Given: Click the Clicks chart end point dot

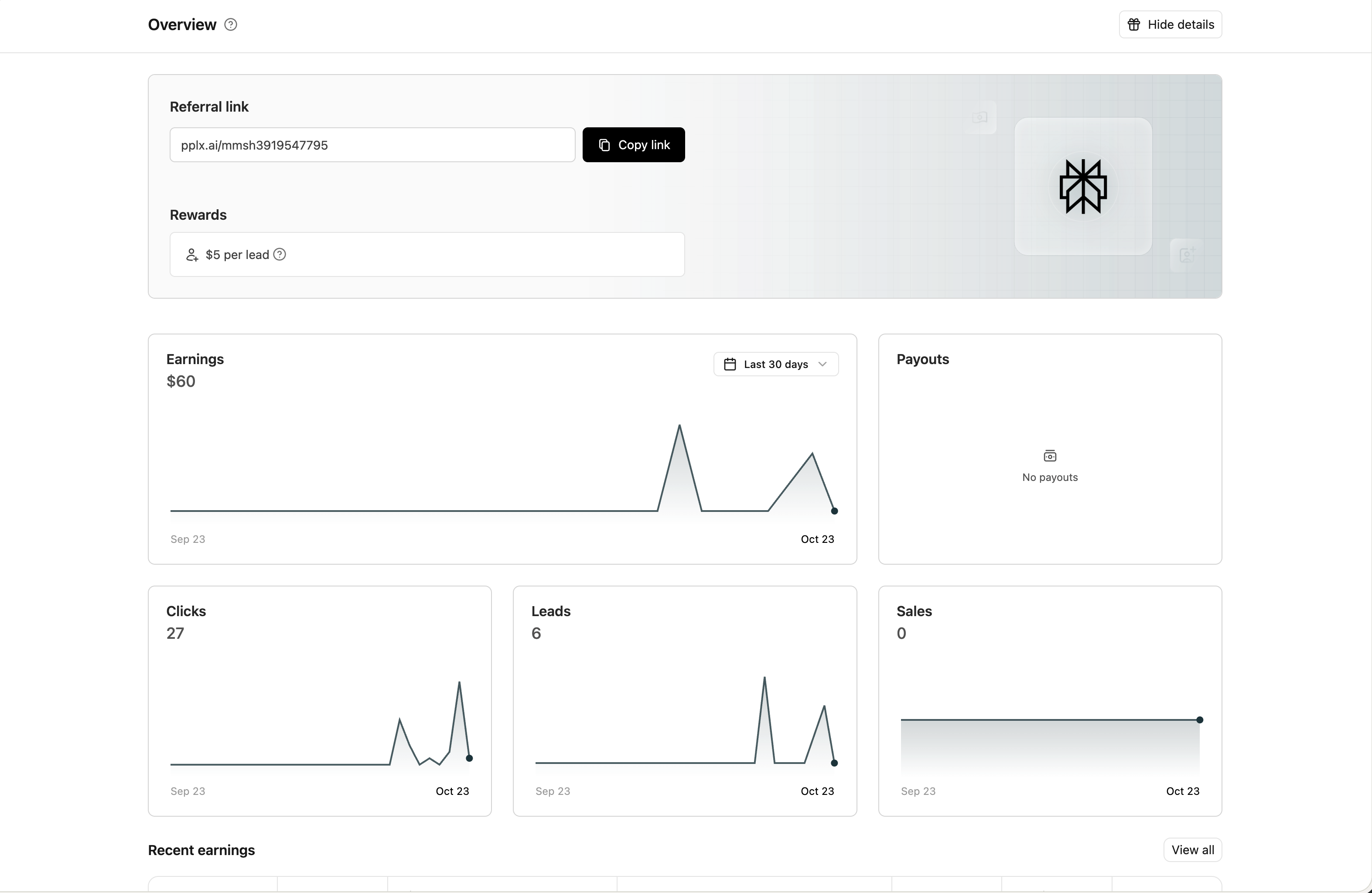Looking at the screenshot, I should point(469,758).
